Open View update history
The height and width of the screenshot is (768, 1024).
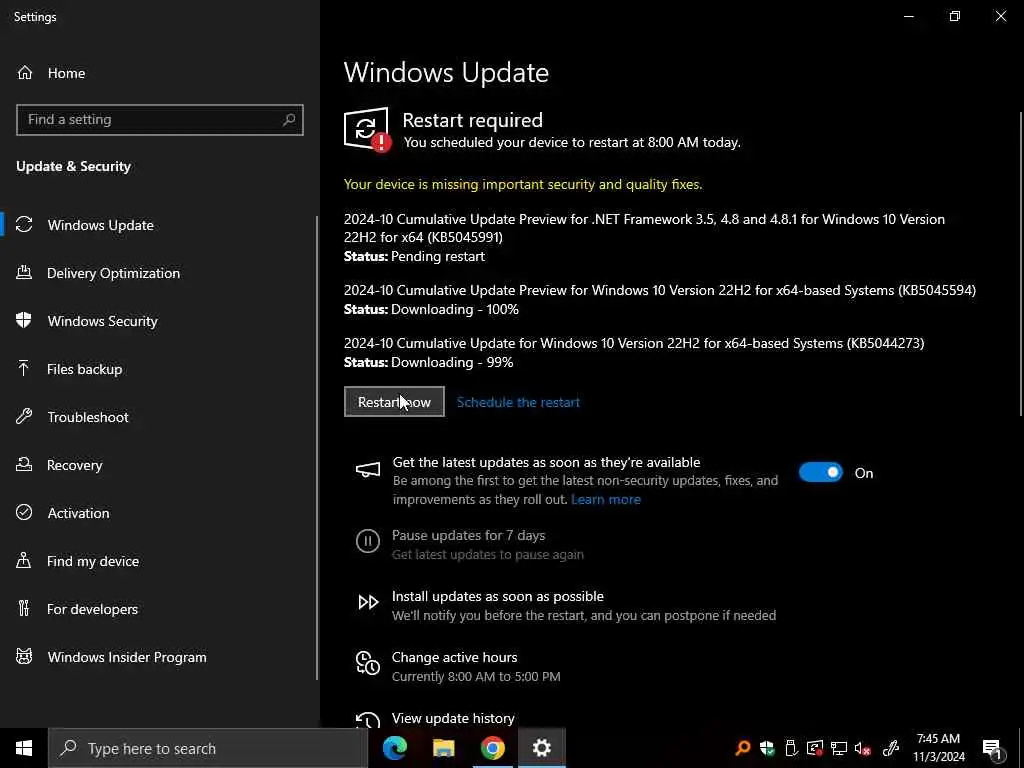[453, 718]
